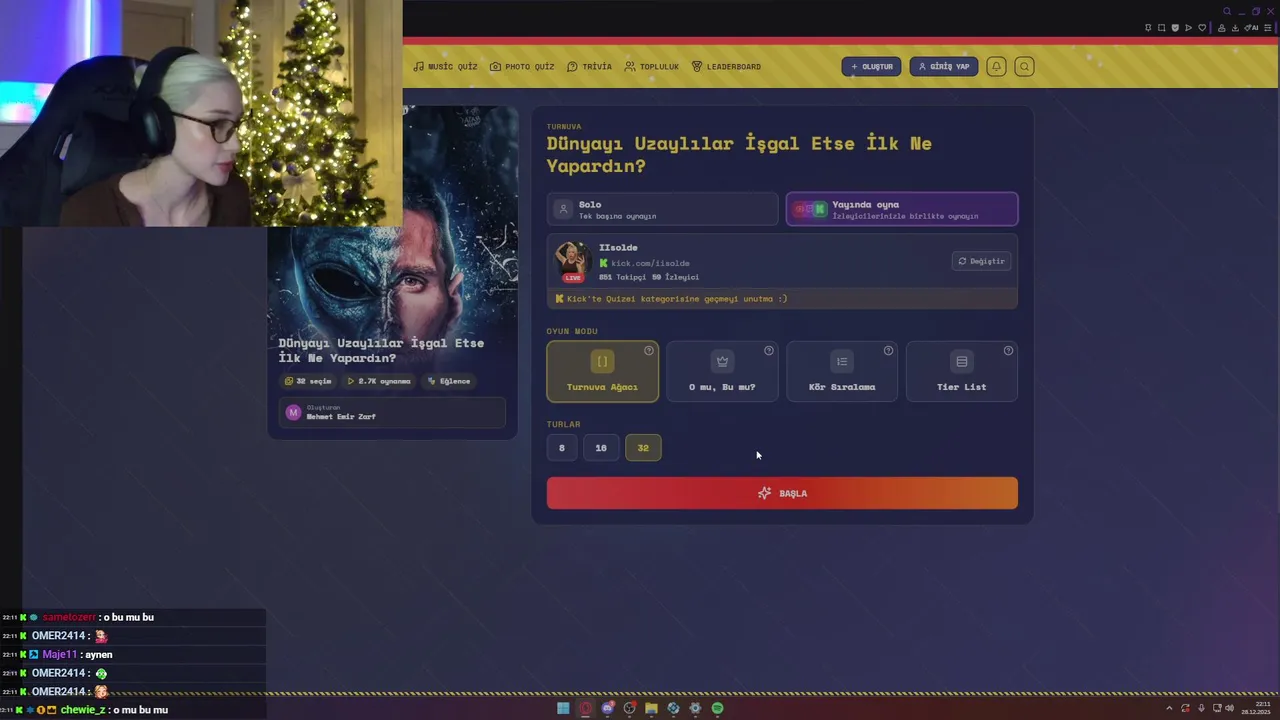This screenshot has height=720, width=1280.
Task: Click the IIsolde profile avatar
Action: [x=572, y=261]
